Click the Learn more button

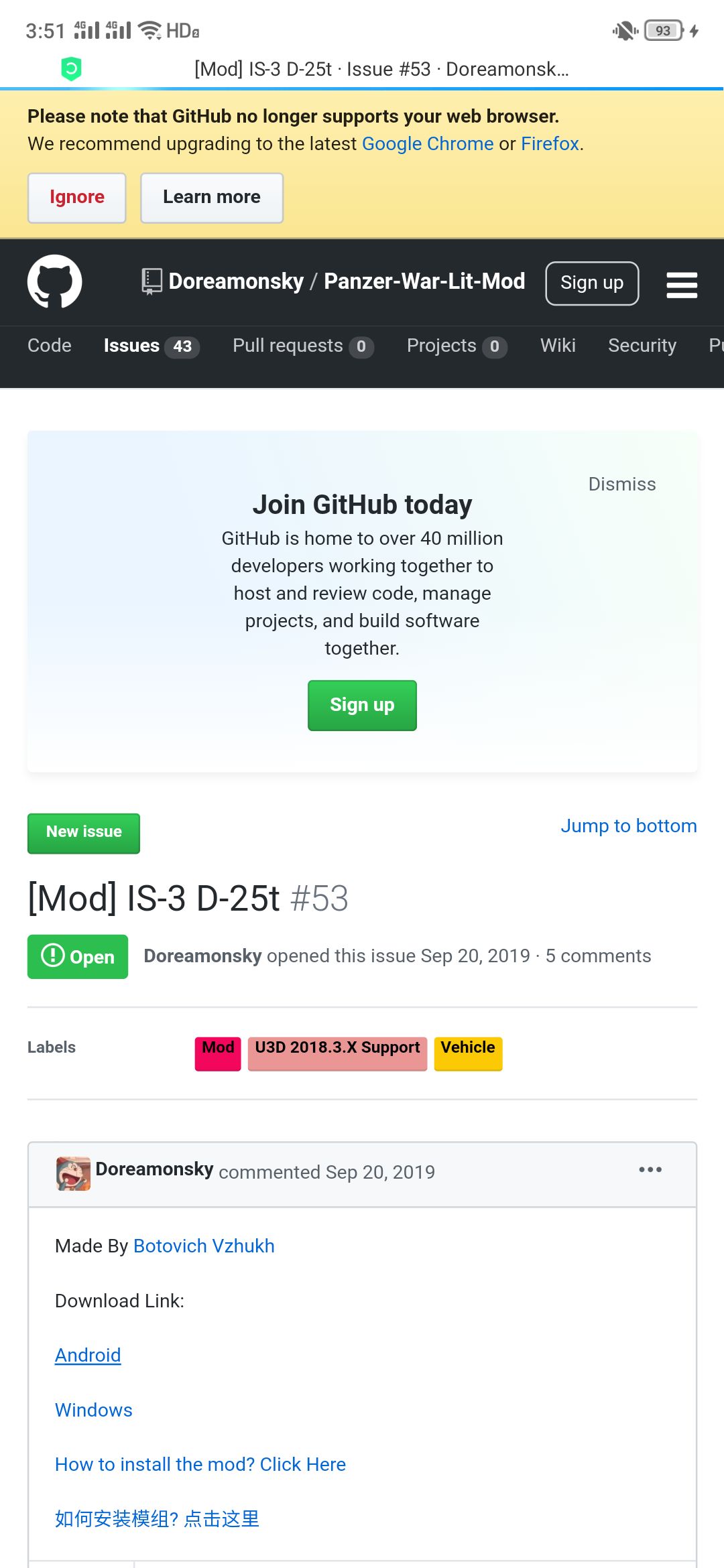point(211,198)
